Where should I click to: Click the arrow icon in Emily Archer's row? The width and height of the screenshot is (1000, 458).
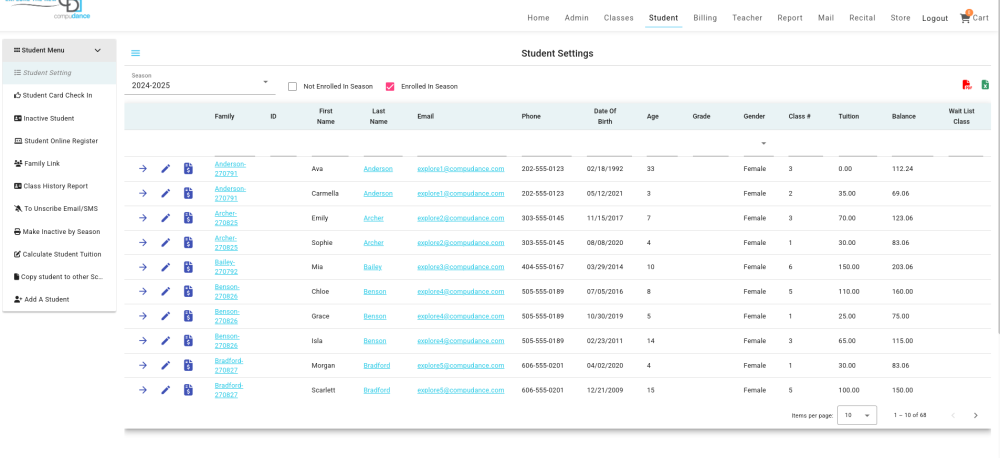143,218
